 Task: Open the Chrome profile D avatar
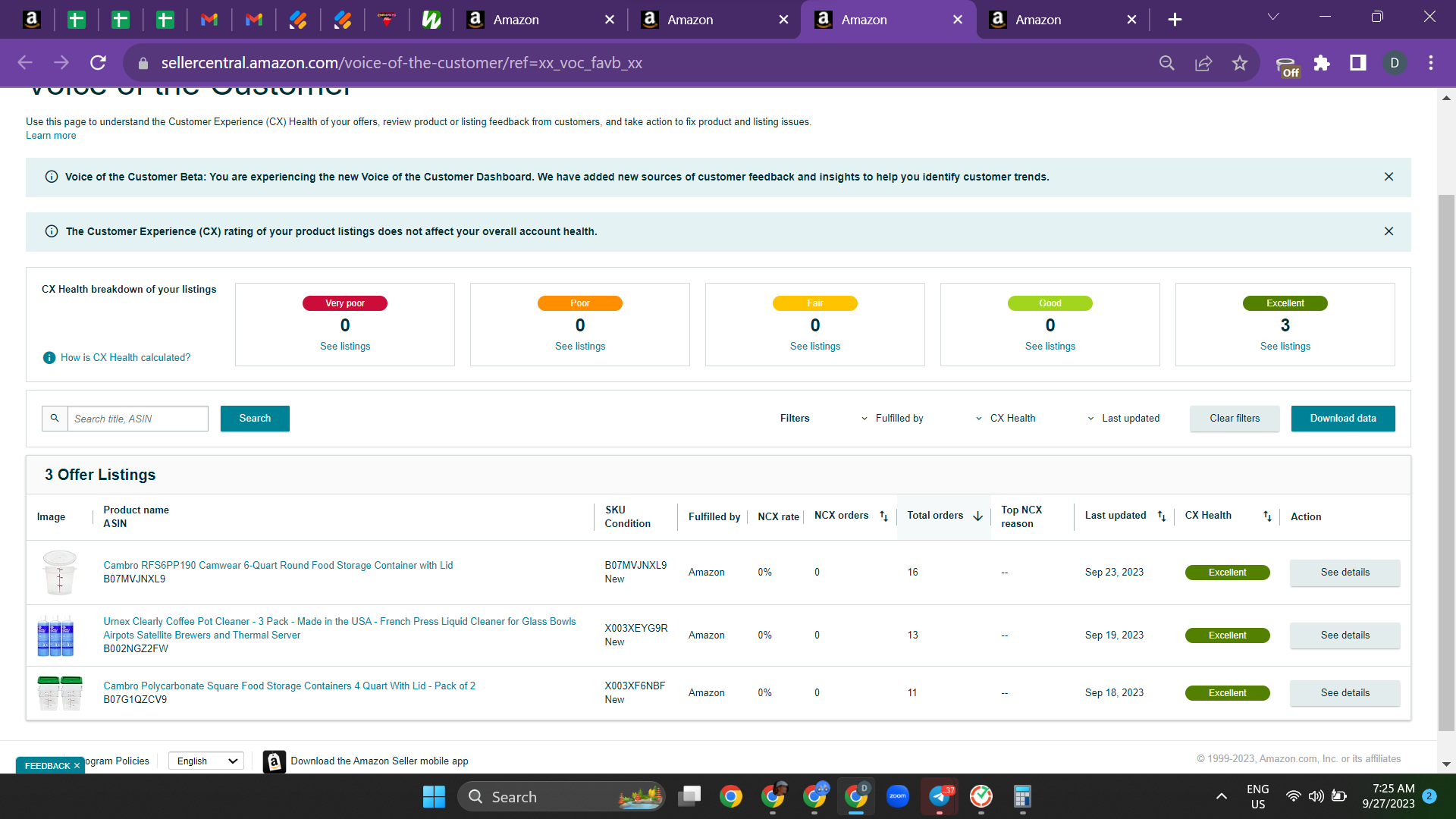[x=1395, y=63]
